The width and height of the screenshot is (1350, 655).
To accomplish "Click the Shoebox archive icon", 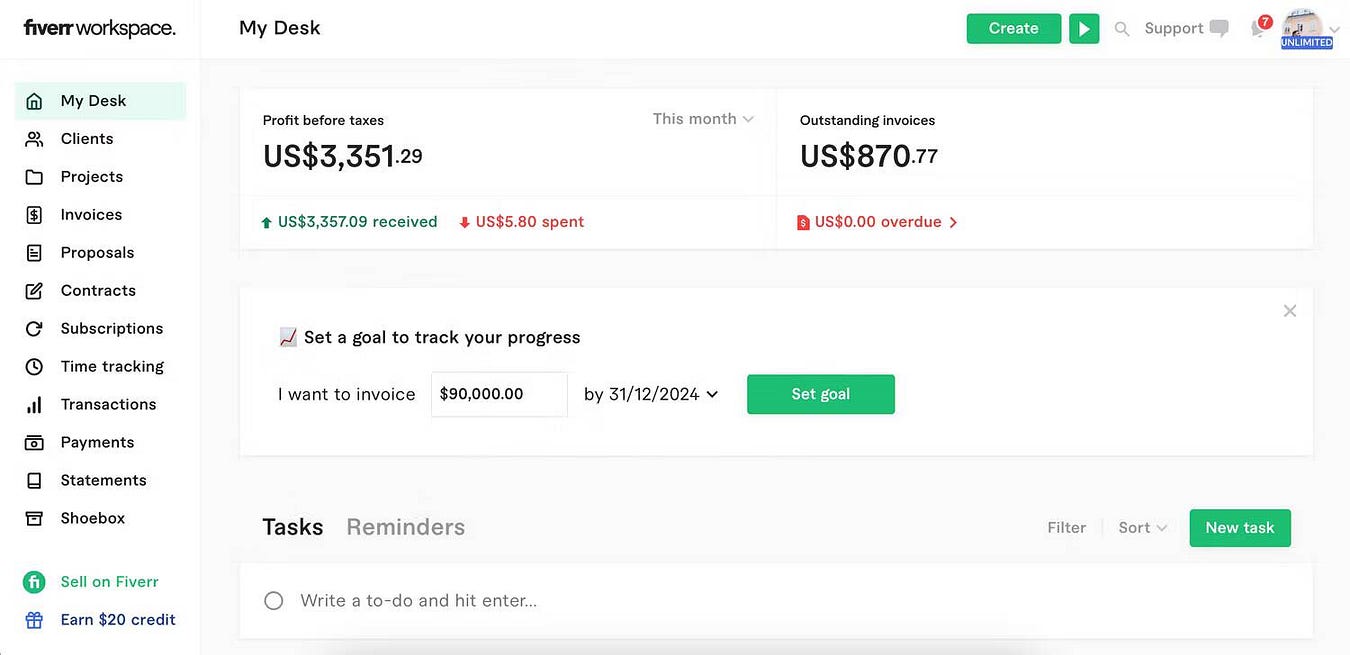I will pyautogui.click(x=34, y=519).
